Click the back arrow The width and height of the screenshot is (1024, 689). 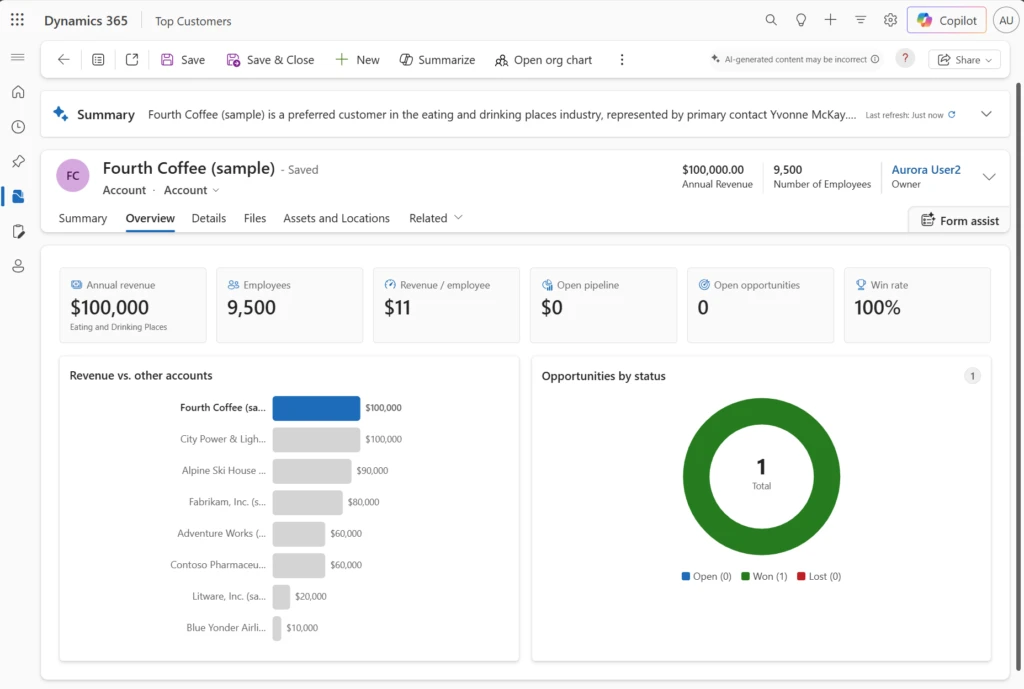coord(63,59)
